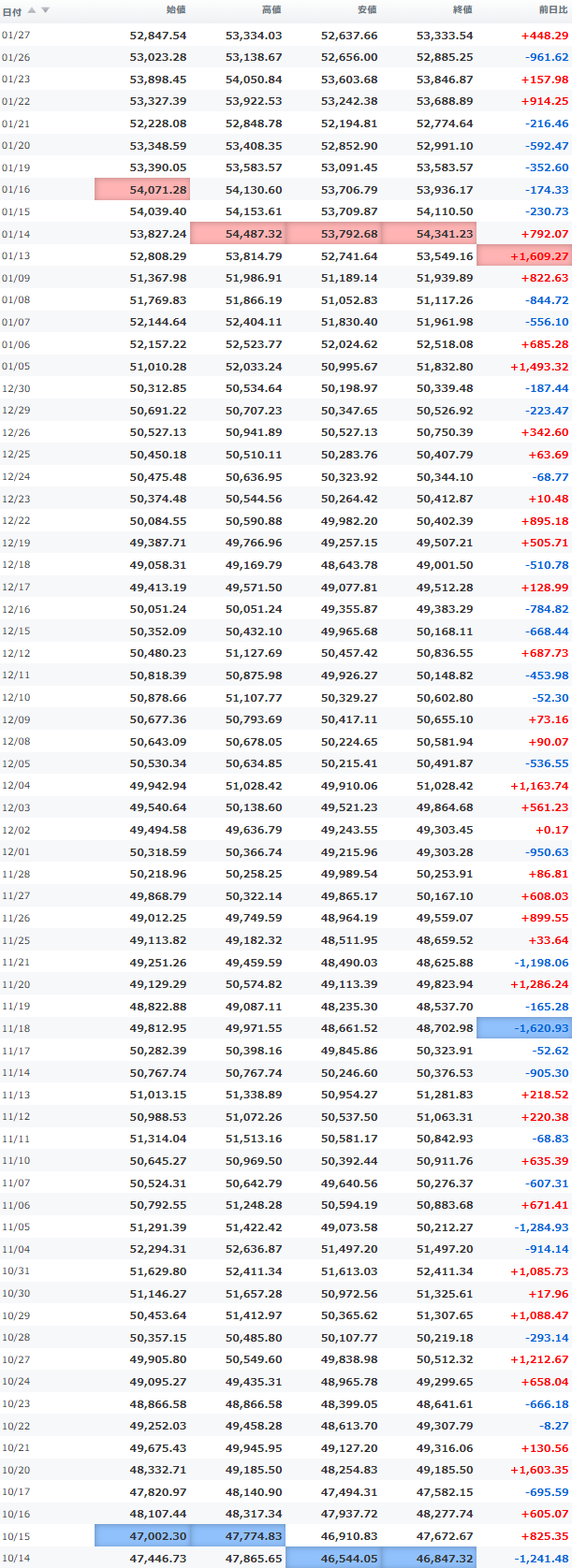Click the change value -52.30
Viewport: 572px width, 1568px height.
(x=550, y=697)
